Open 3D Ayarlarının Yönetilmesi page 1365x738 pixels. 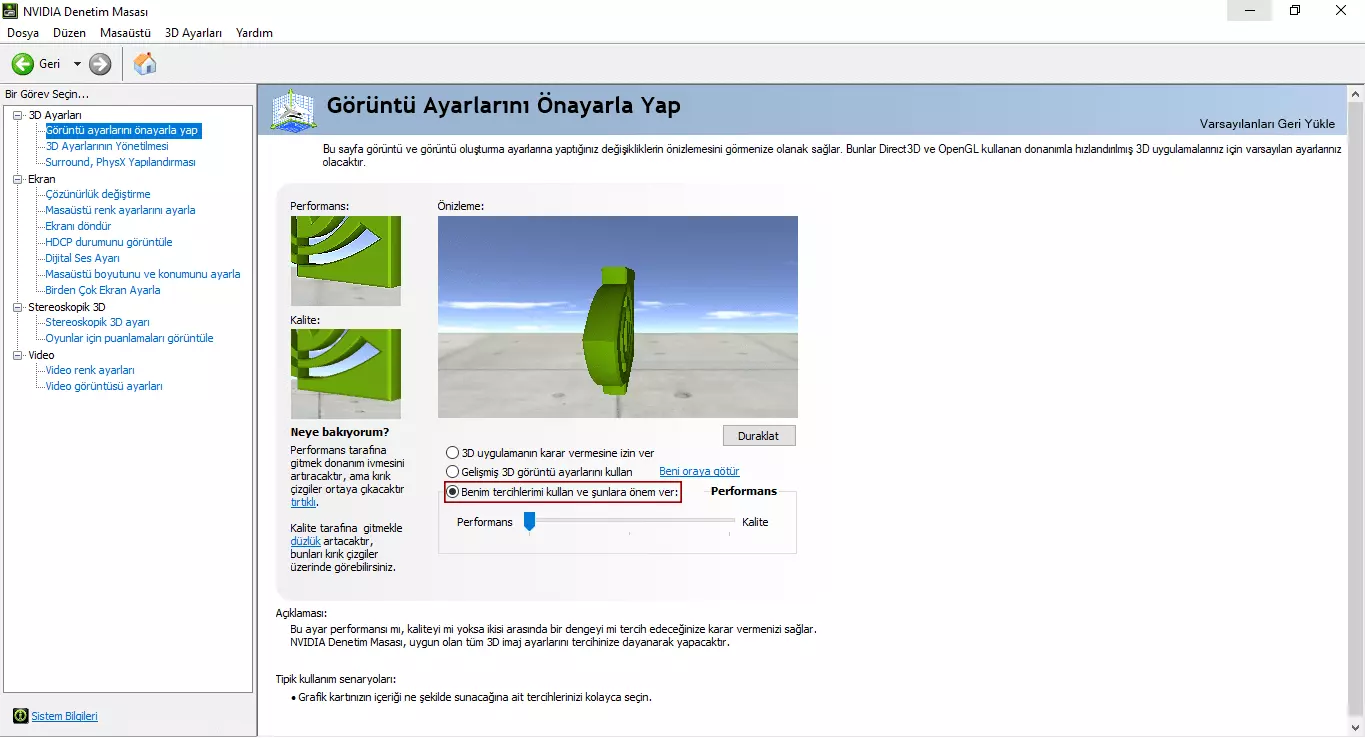(107, 146)
